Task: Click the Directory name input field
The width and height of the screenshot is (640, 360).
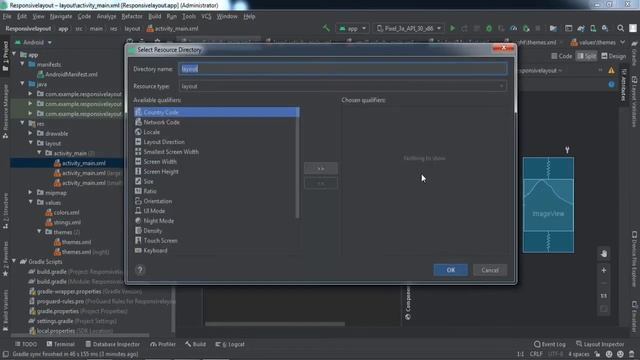Action: pyautogui.click(x=342, y=69)
